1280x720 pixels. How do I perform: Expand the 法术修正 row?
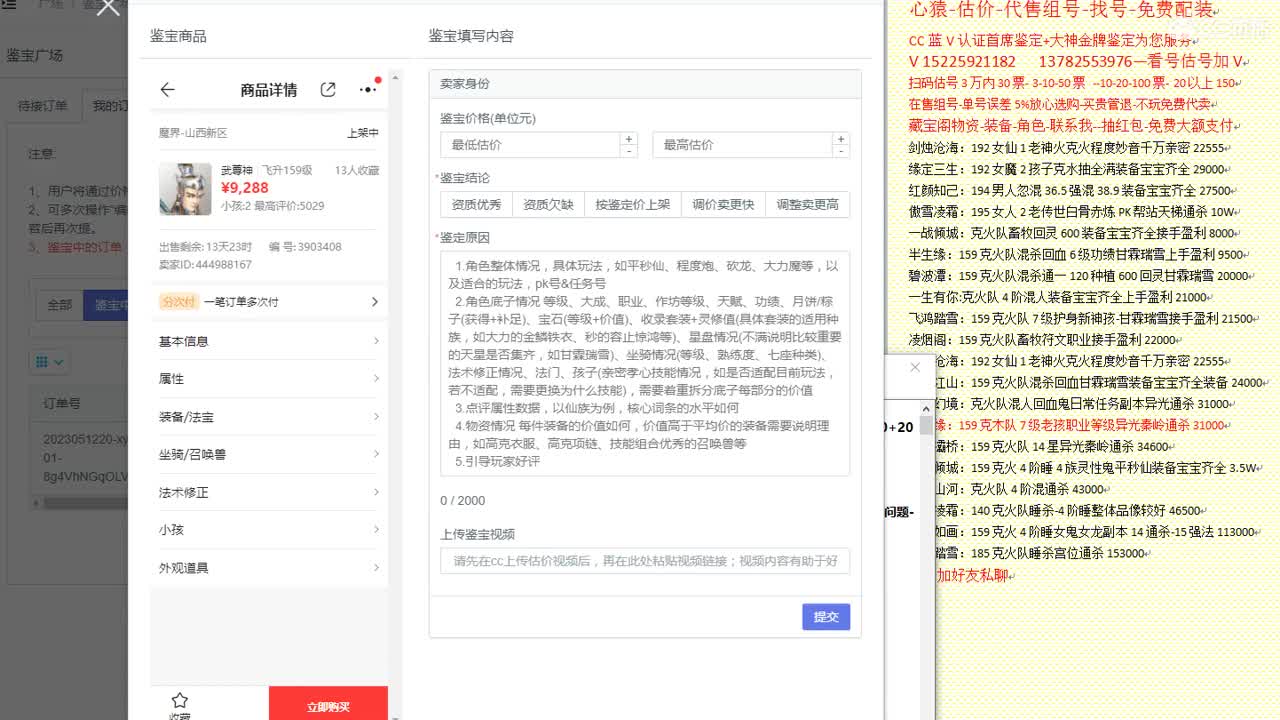[269, 492]
